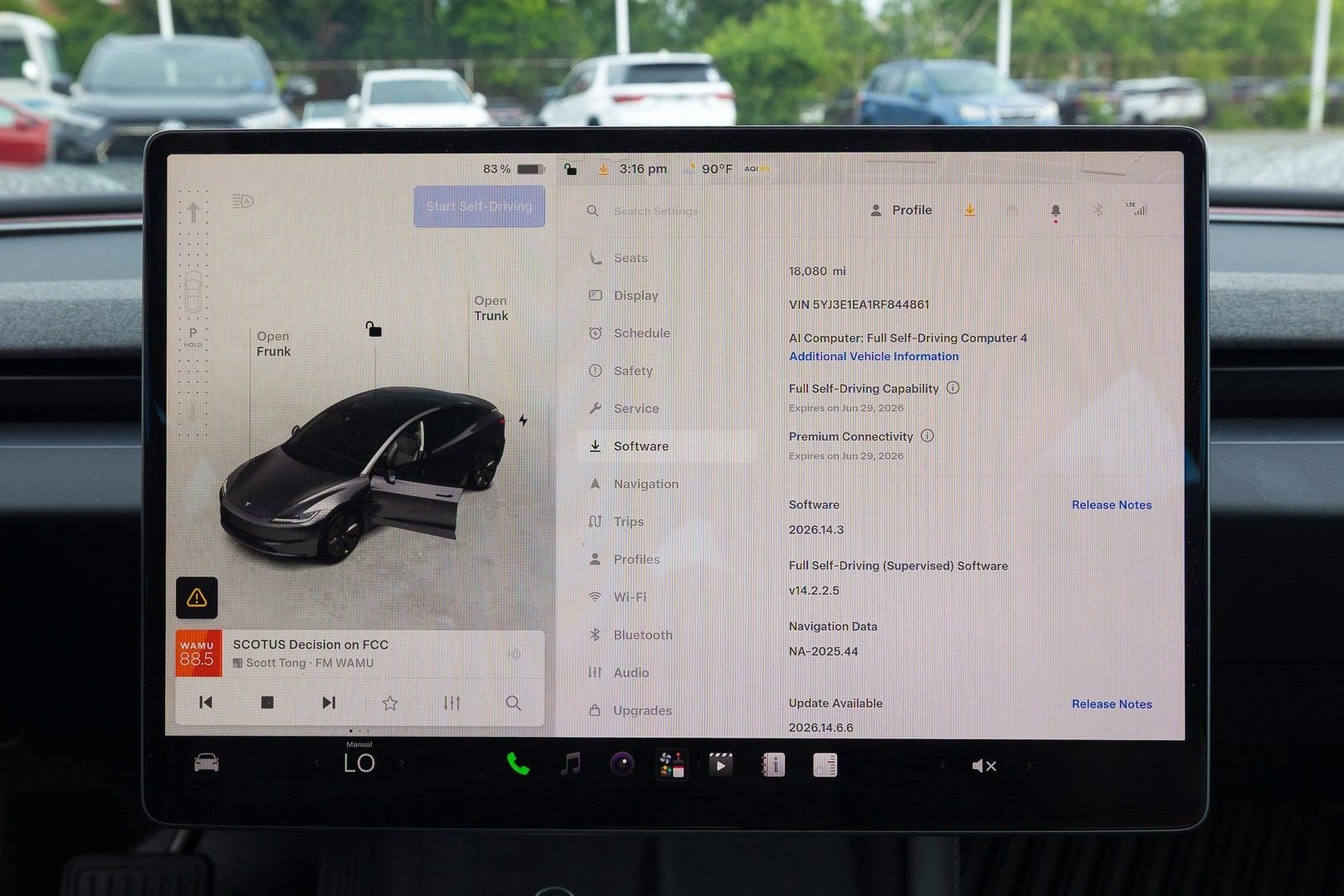The height and width of the screenshot is (896, 1344).
Task: Open the Phone app in dock
Action: (x=518, y=763)
